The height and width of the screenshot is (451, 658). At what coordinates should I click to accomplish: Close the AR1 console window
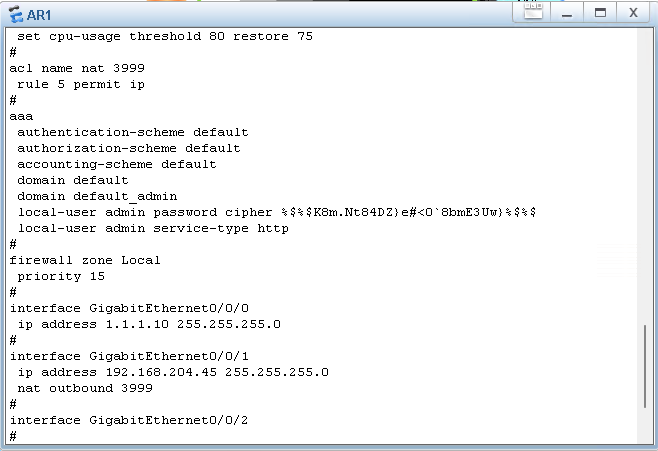[633, 13]
